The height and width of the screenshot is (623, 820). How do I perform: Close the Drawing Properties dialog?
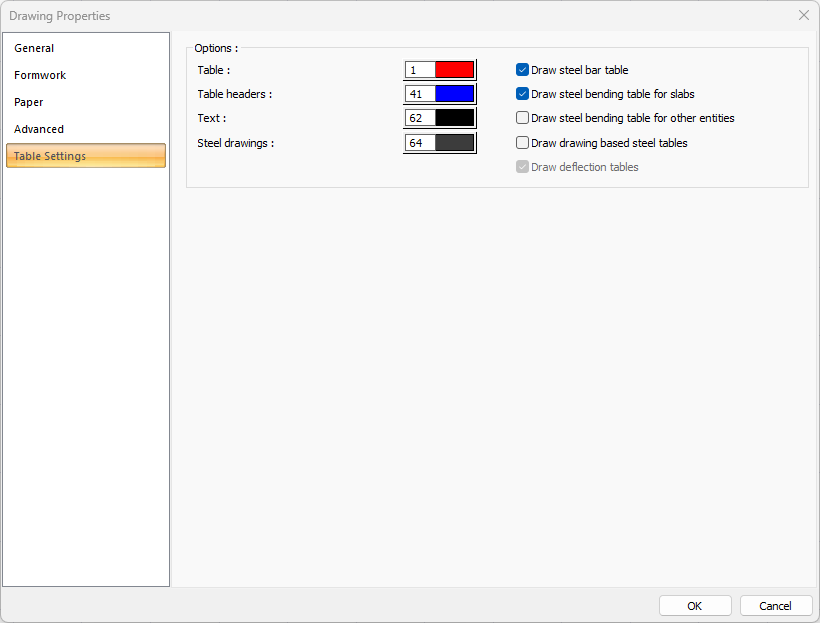tap(803, 15)
